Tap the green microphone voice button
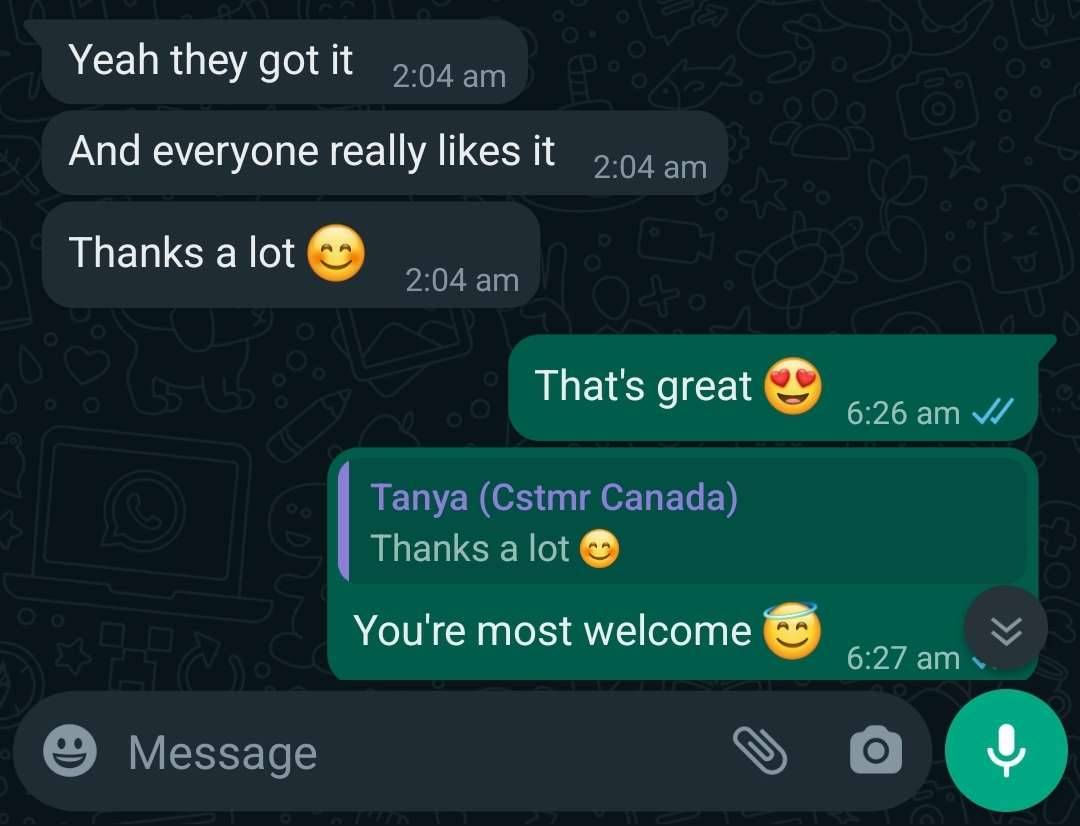The height and width of the screenshot is (826, 1080). [x=1006, y=750]
